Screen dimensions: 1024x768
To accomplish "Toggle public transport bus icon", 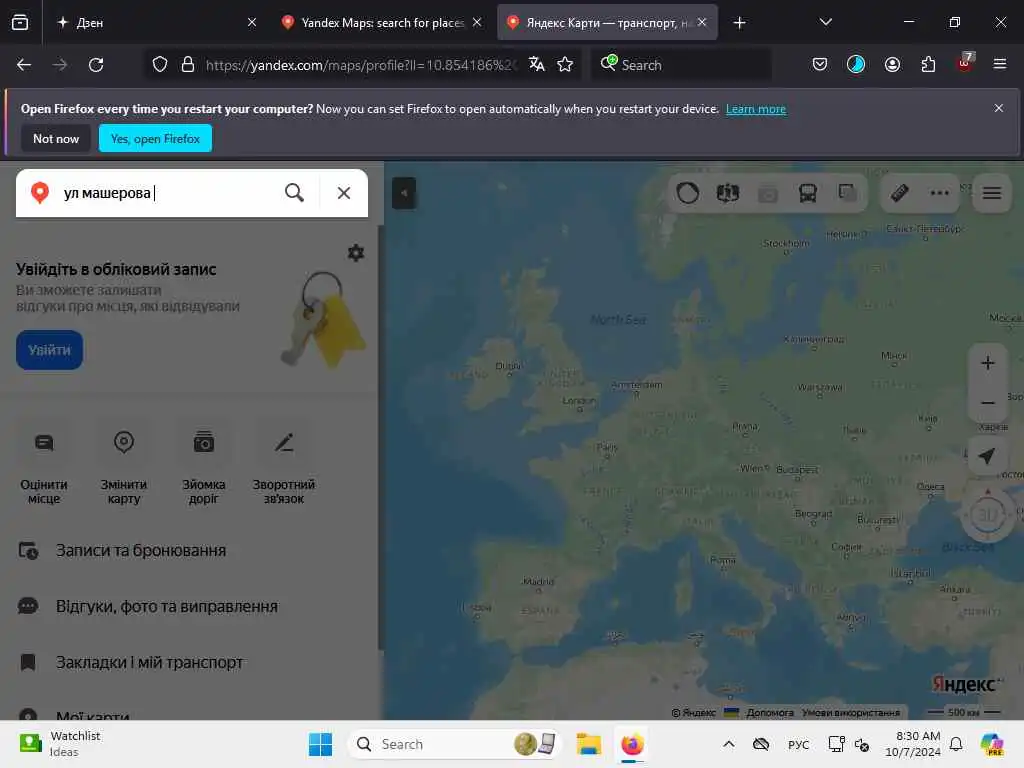I will coord(808,193).
